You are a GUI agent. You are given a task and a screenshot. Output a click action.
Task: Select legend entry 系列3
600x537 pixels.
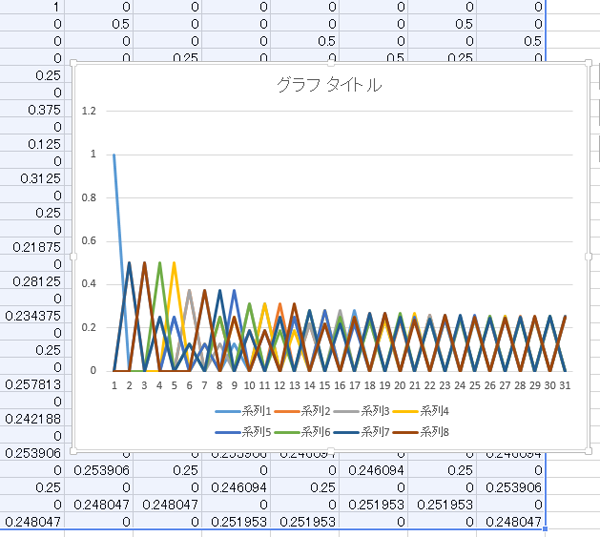tap(362, 411)
